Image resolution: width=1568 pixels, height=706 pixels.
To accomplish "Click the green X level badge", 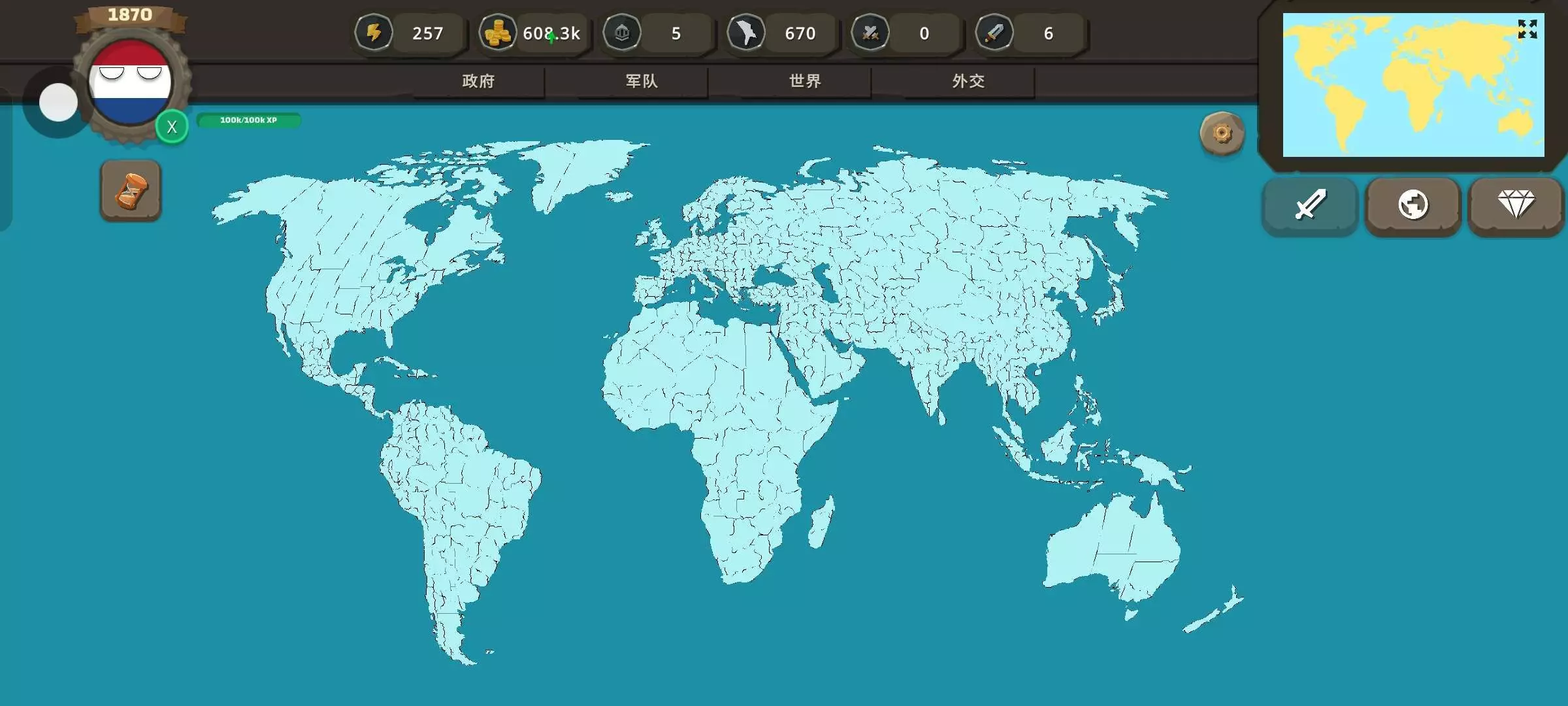I will (x=172, y=127).
